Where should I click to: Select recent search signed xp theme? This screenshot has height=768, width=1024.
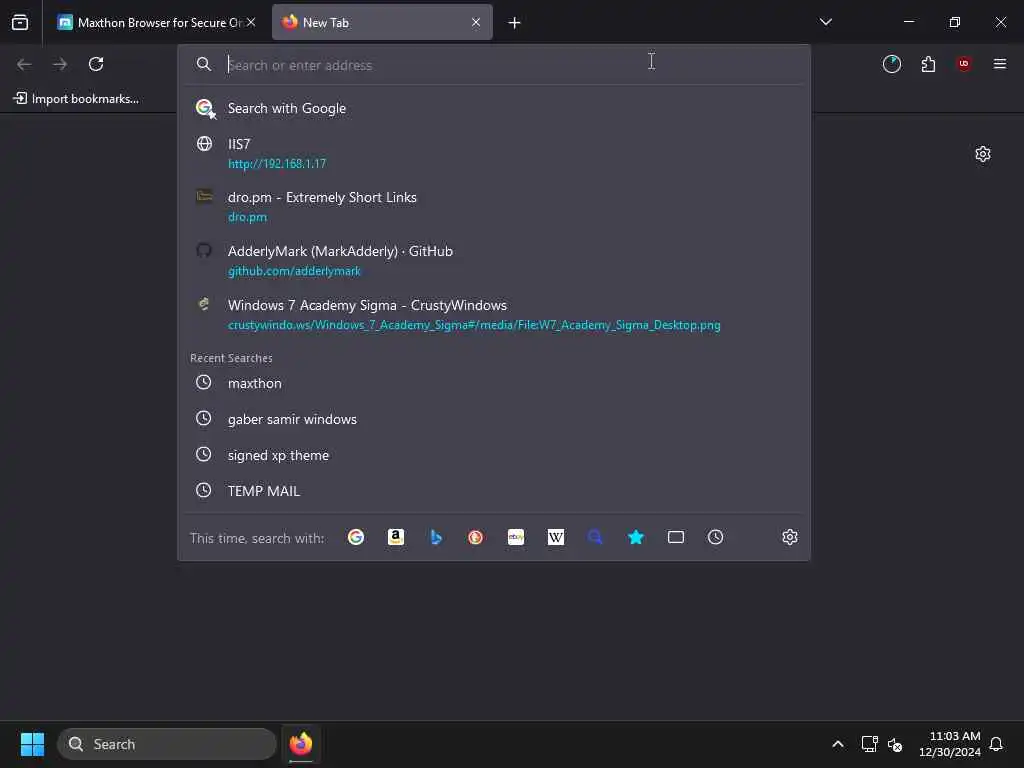(x=494, y=455)
